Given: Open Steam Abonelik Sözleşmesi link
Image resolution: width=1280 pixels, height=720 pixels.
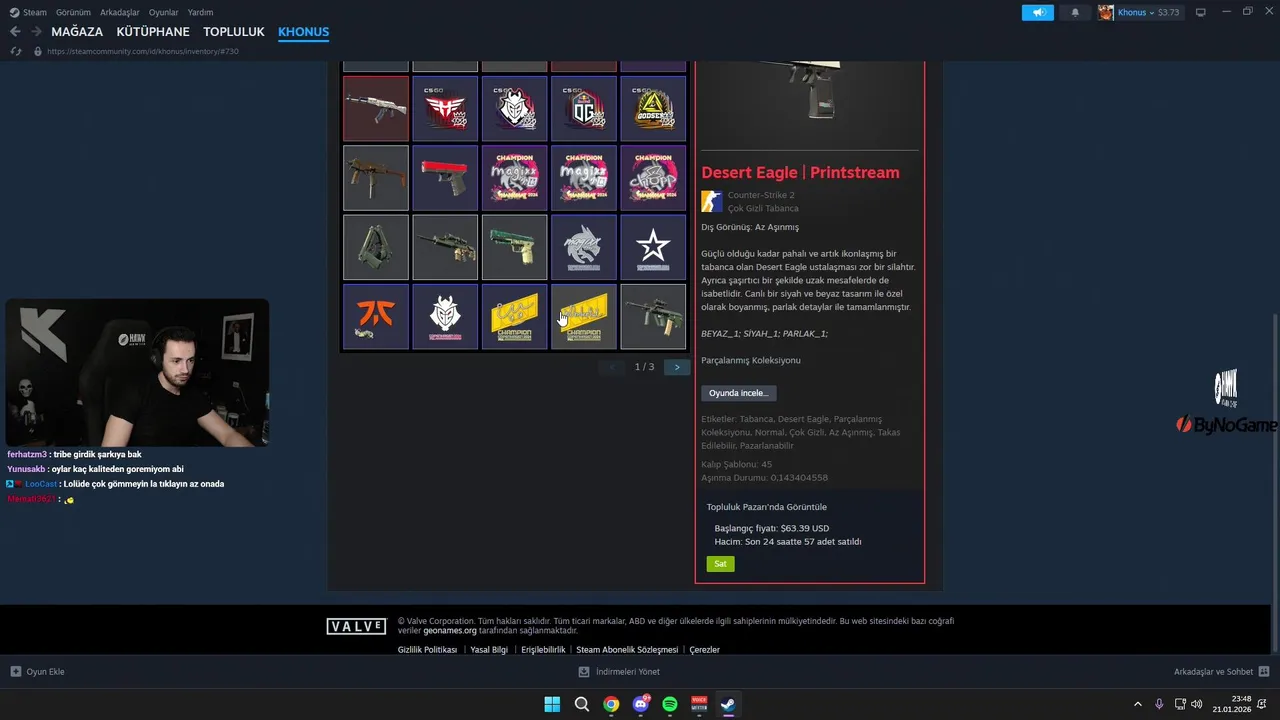Looking at the screenshot, I should click(x=627, y=650).
